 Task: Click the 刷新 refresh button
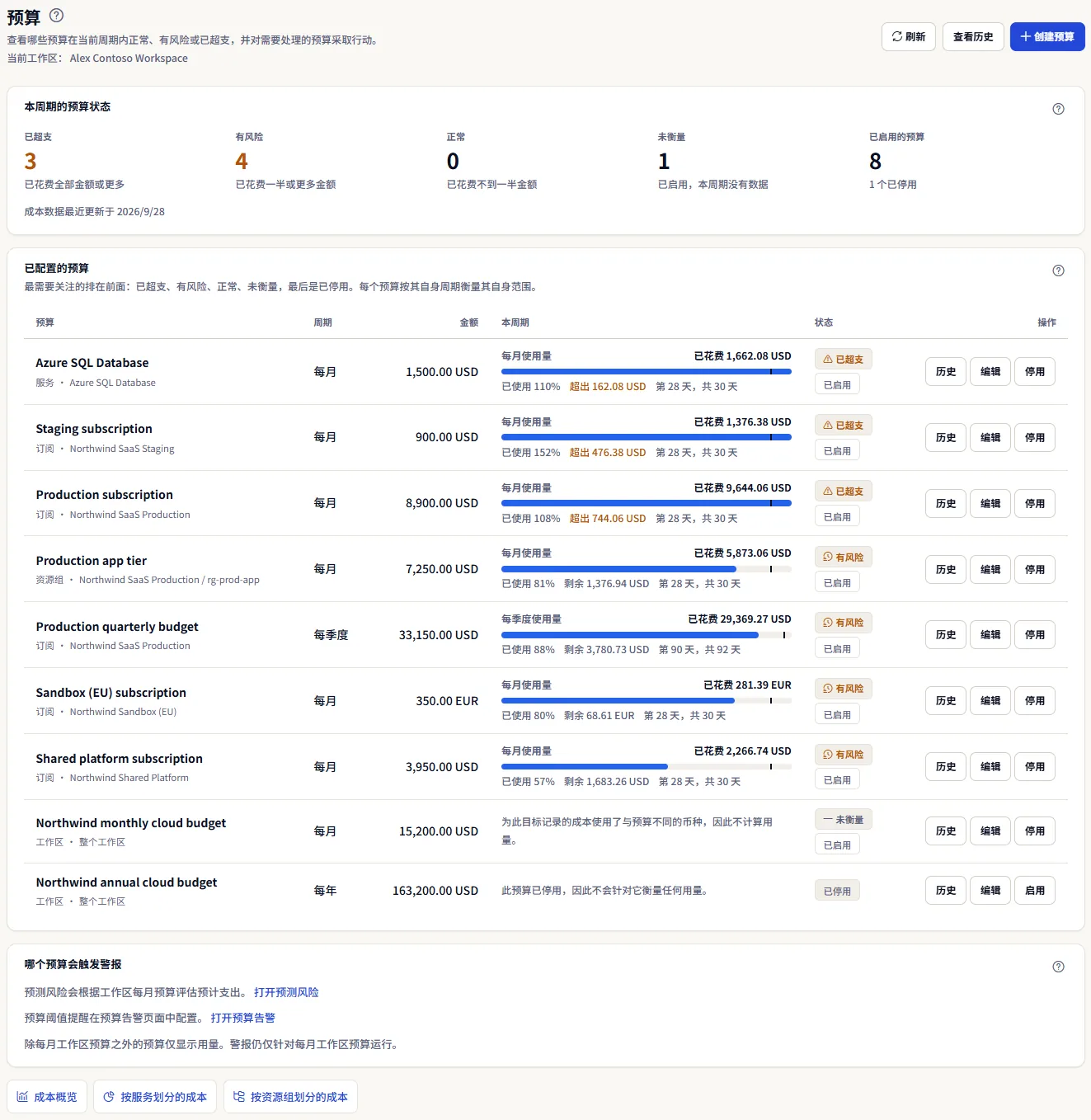coord(909,36)
